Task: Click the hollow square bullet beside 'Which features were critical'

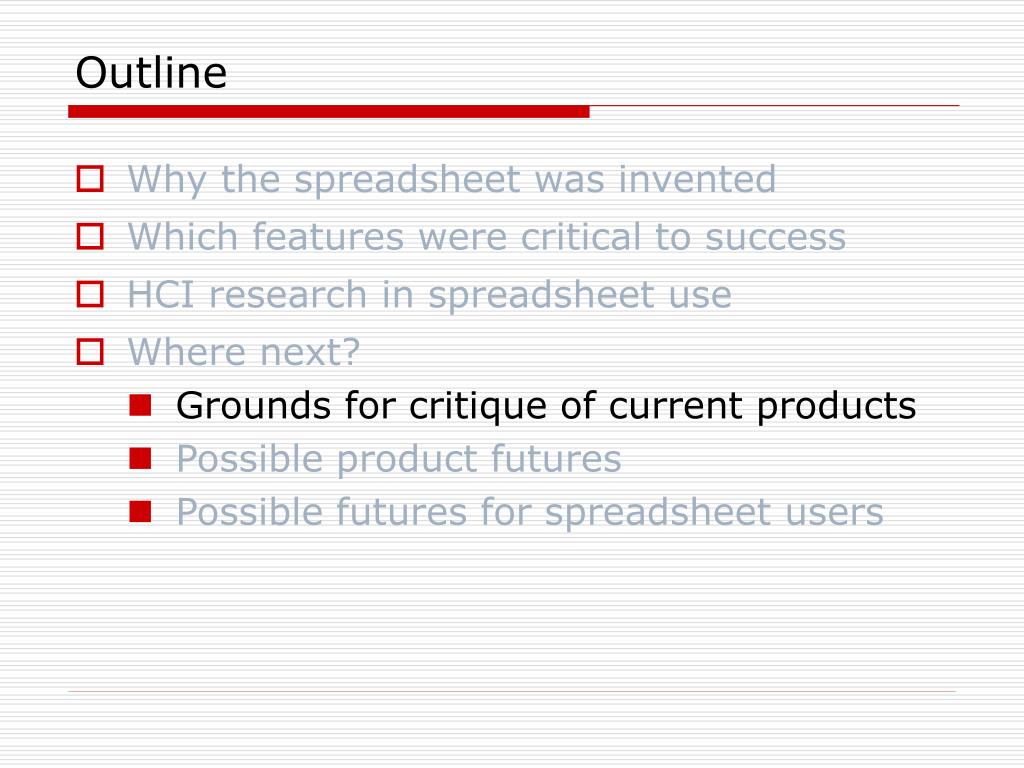Action: [x=90, y=236]
